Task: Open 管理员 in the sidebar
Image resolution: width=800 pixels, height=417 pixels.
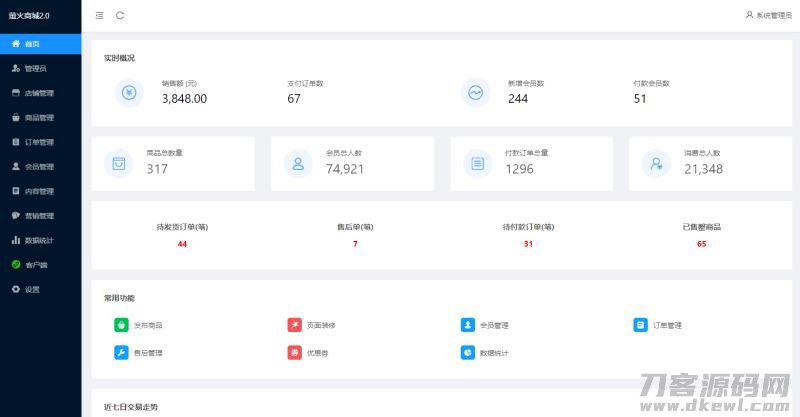Action: [41, 68]
